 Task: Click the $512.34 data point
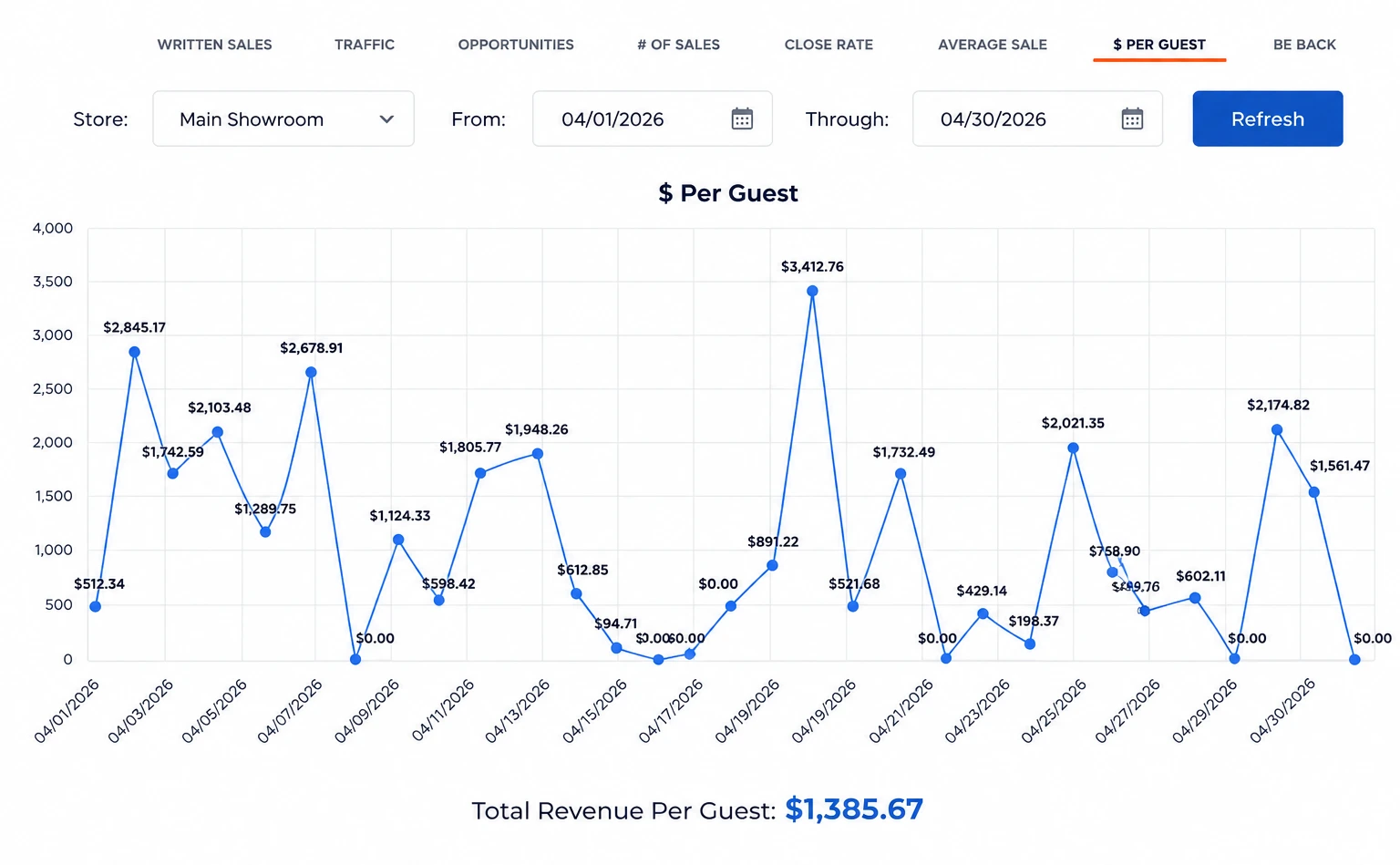(96, 606)
